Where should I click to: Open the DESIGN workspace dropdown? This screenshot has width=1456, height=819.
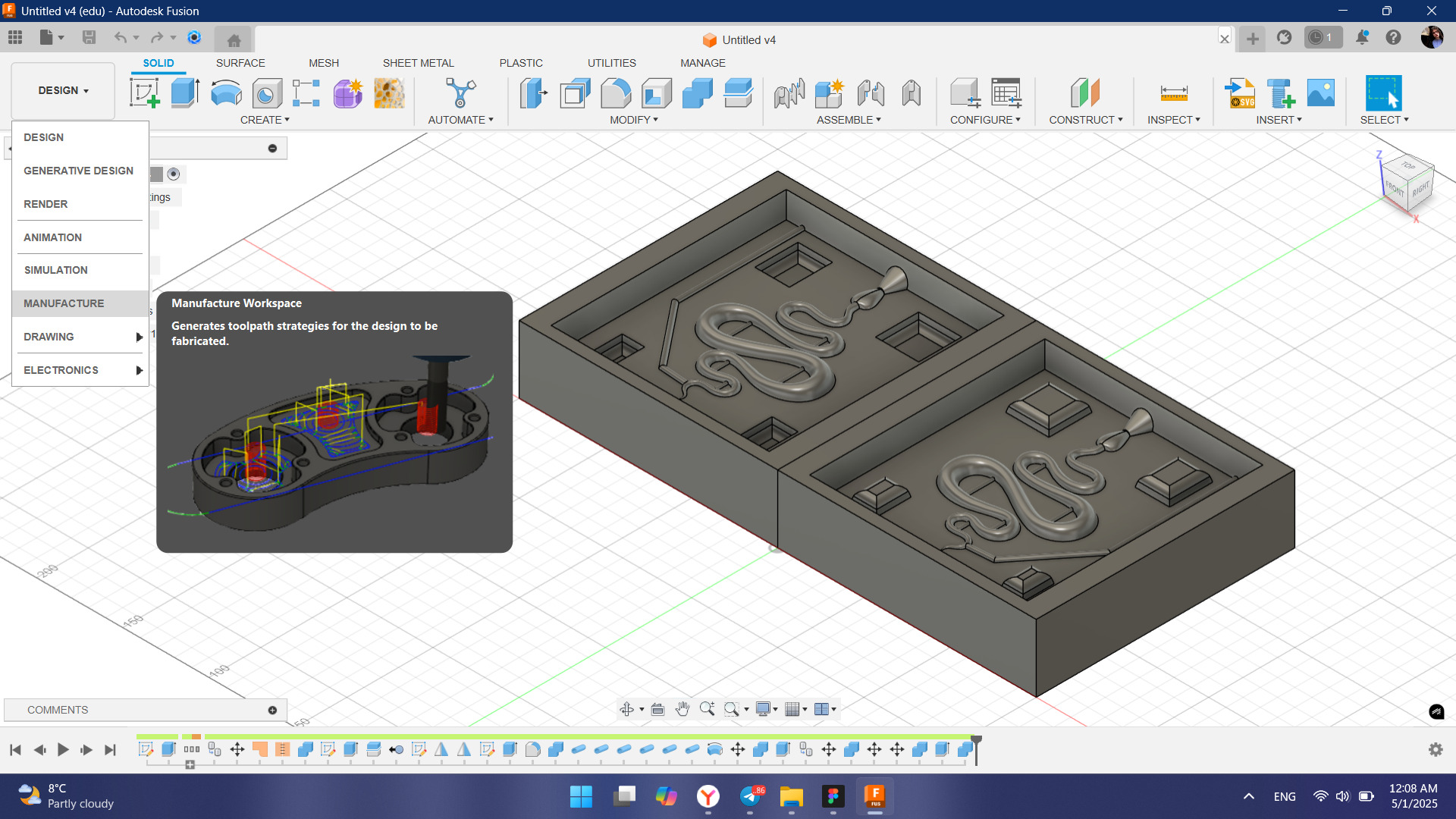[64, 90]
